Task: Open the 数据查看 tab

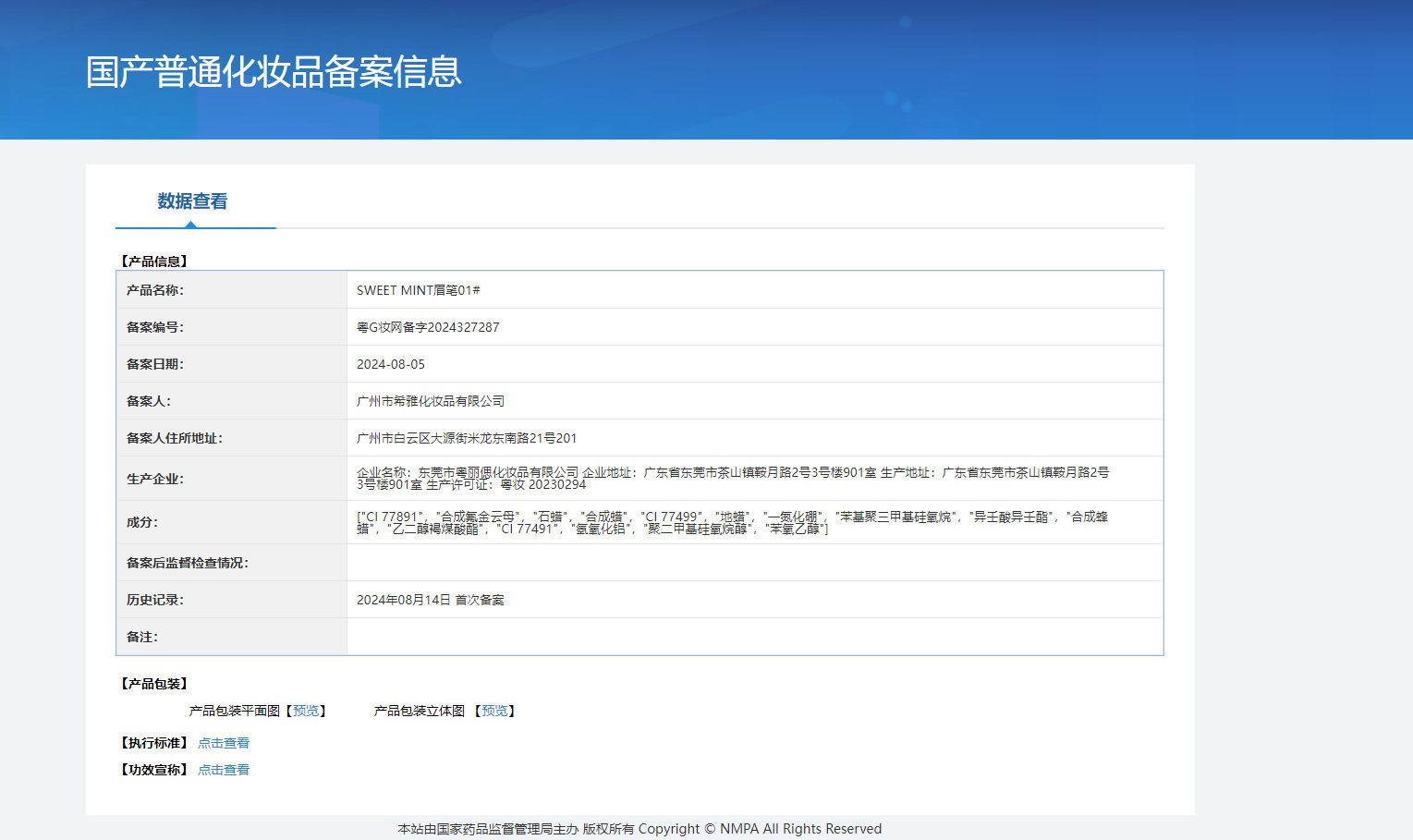Action: (192, 201)
